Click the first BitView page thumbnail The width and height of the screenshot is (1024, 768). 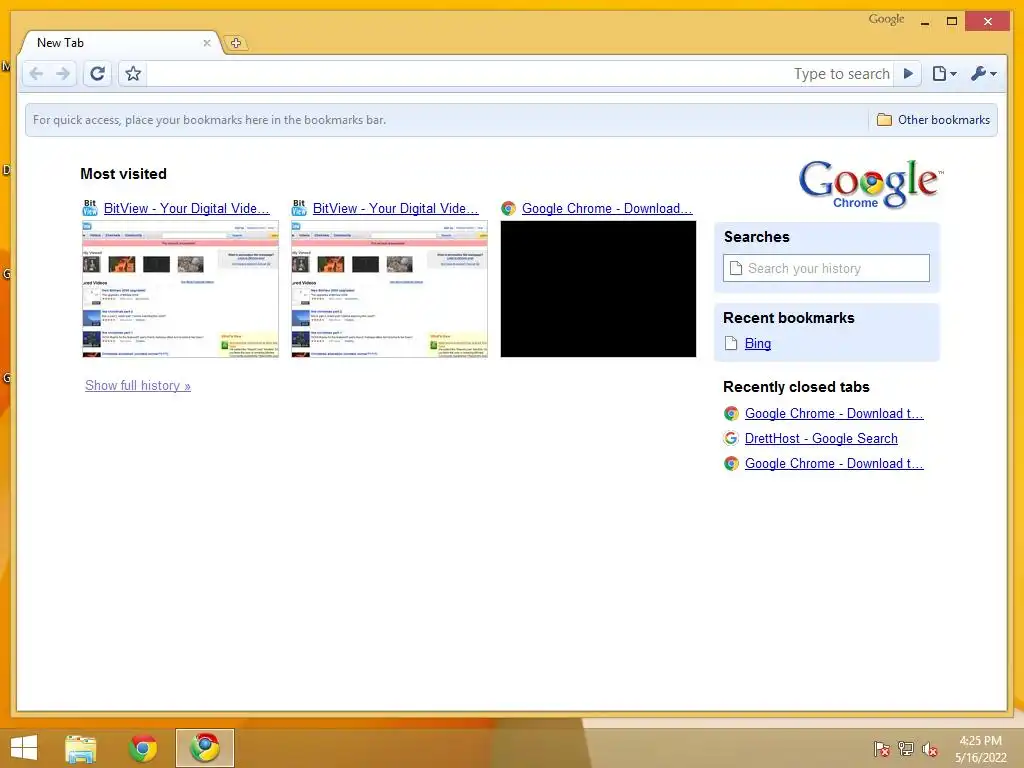[x=180, y=289]
